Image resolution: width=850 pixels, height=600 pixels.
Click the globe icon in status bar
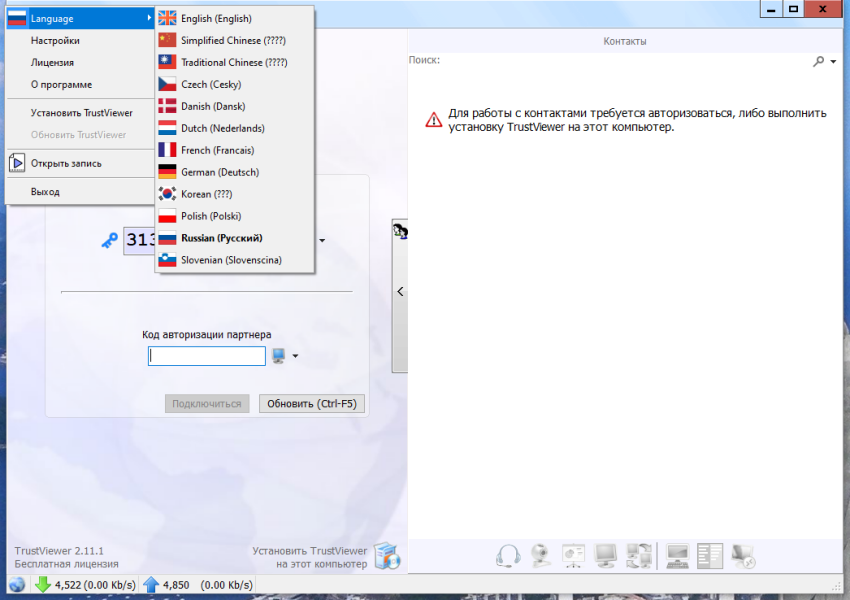coord(17,585)
